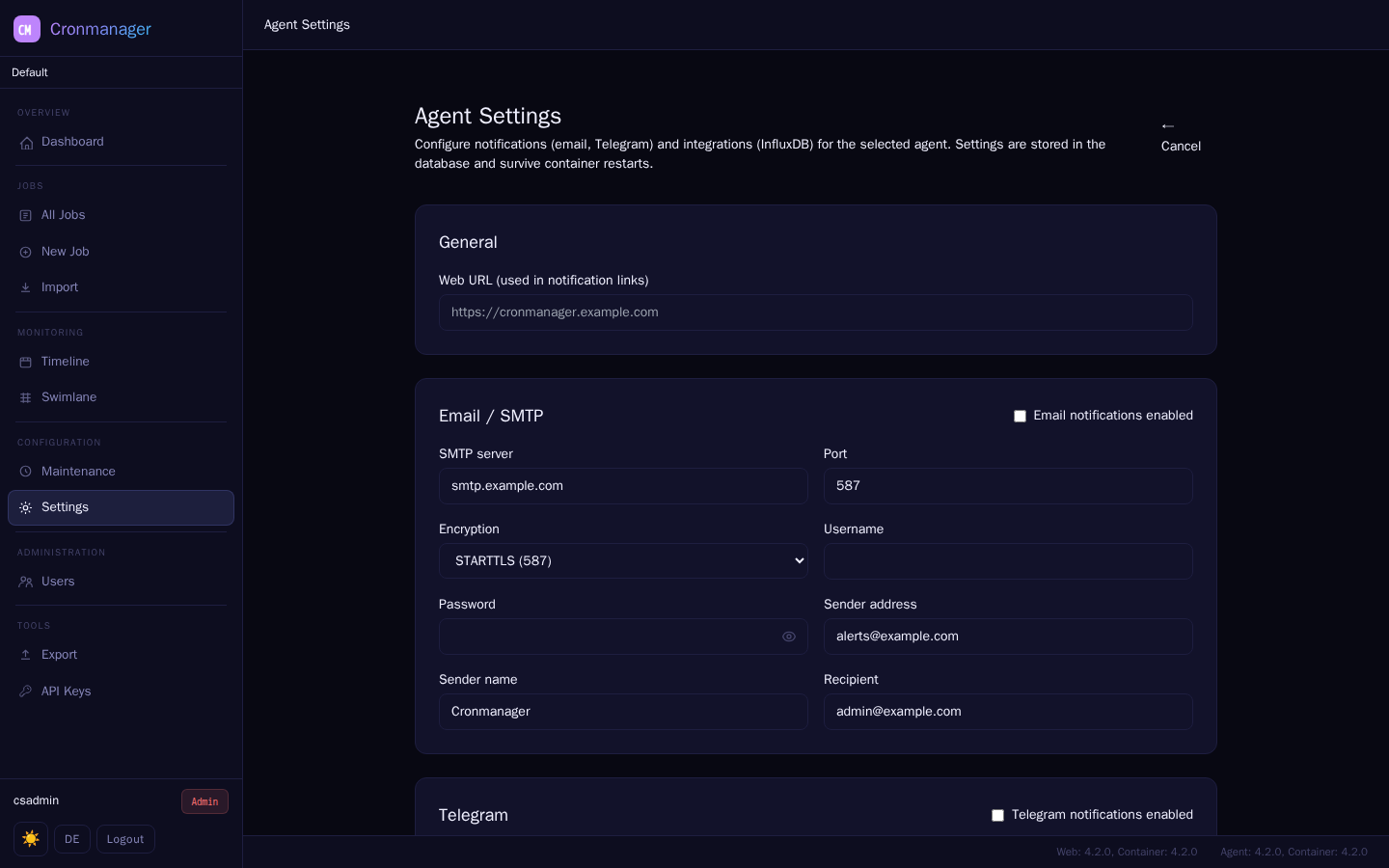Click the Settings gear icon
1389x868 pixels.
(x=26, y=508)
